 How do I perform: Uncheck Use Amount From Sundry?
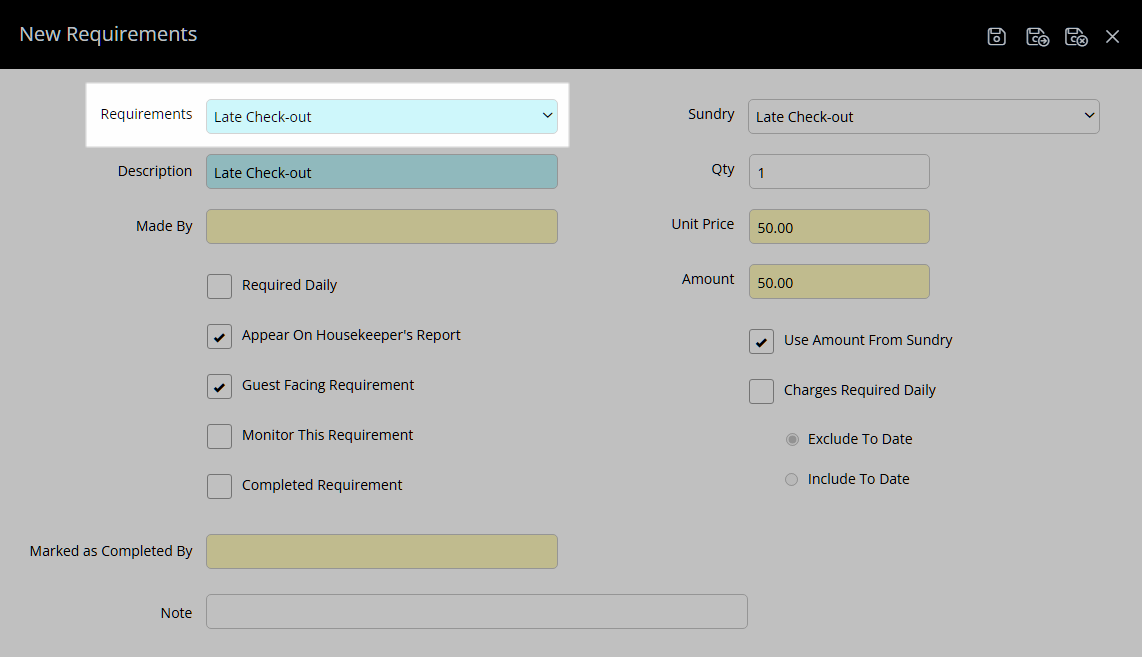(761, 342)
